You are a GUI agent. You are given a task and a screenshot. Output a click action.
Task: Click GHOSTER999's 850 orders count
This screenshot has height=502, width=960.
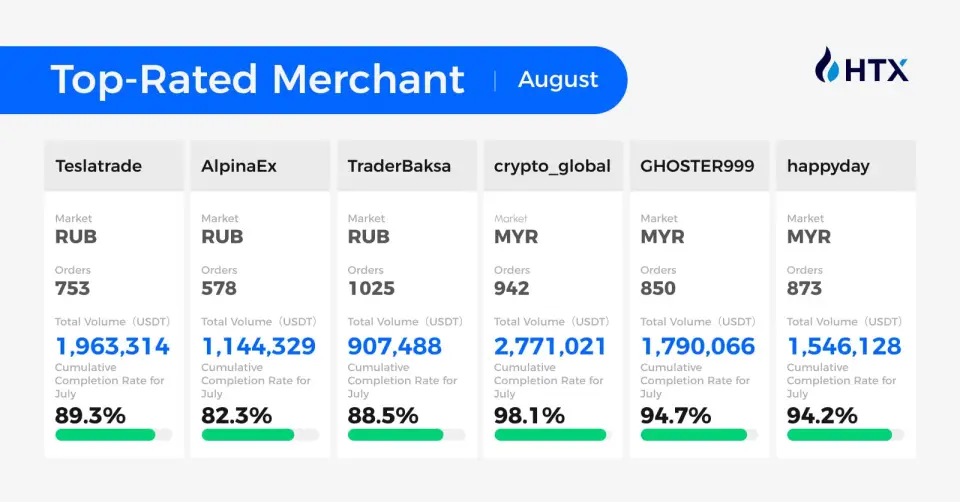tap(658, 289)
